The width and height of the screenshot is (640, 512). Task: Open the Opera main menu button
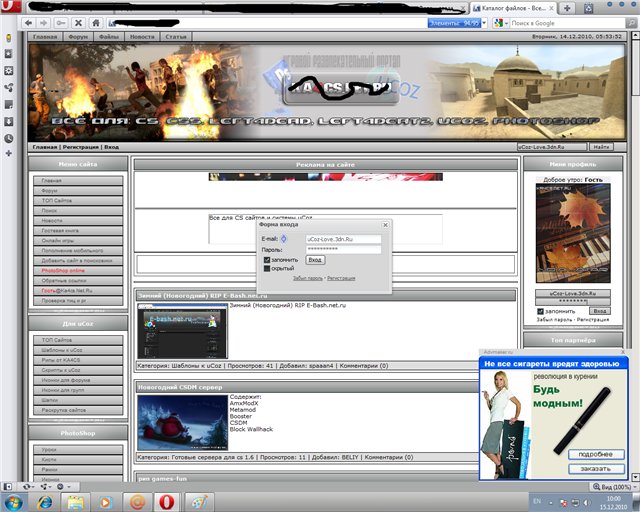coord(10,6)
